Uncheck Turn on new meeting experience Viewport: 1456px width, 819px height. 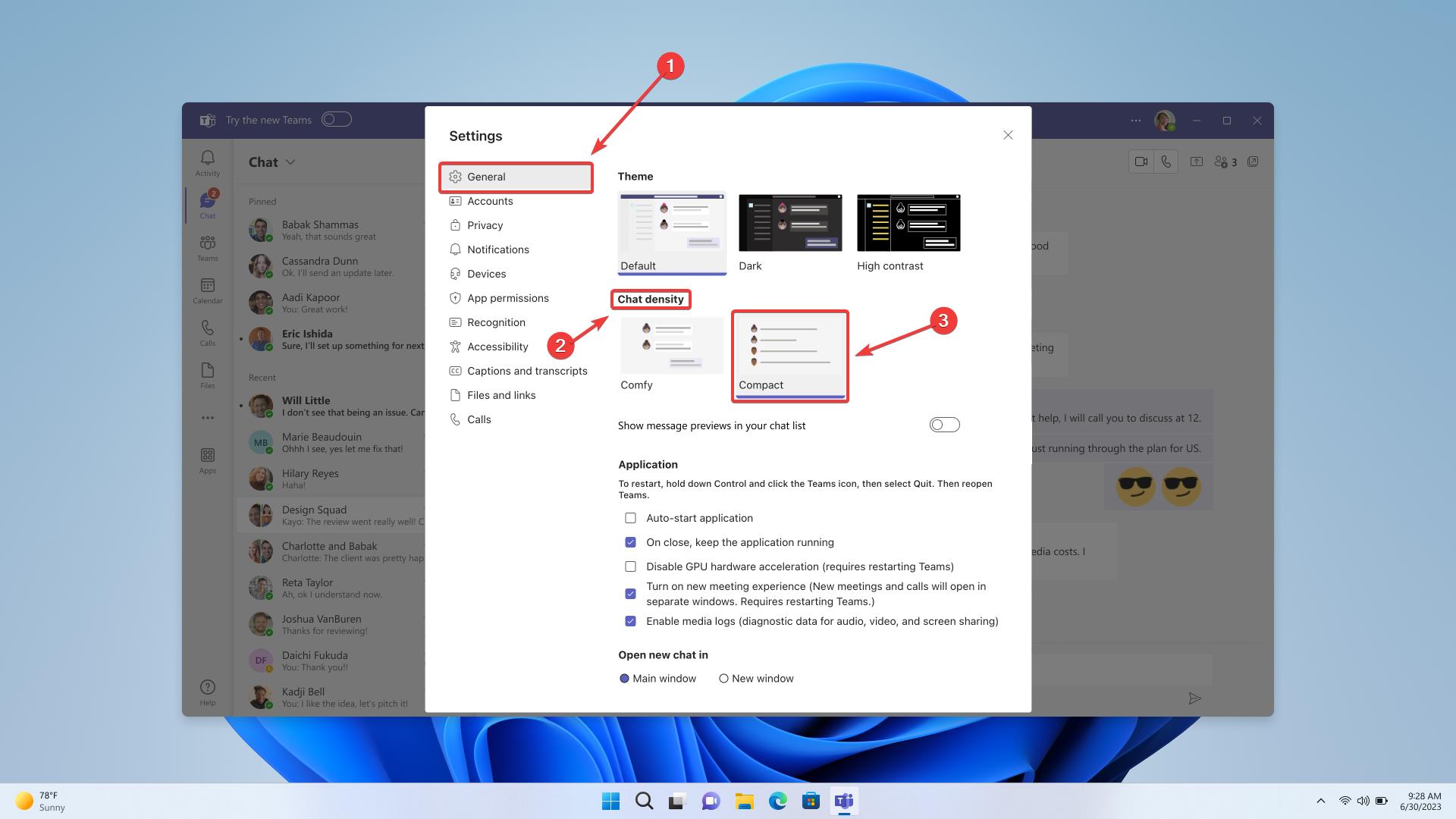pos(630,594)
